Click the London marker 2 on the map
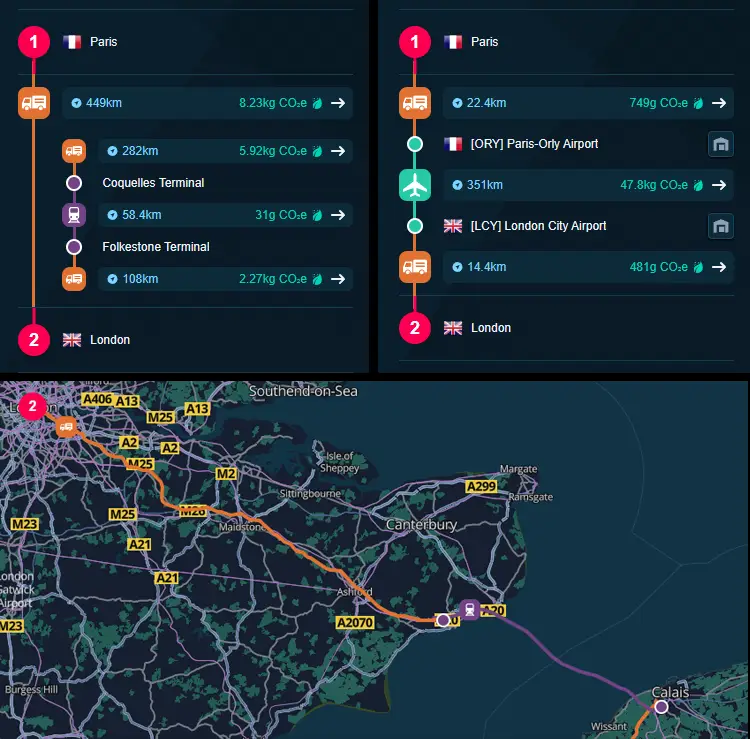 coord(33,406)
